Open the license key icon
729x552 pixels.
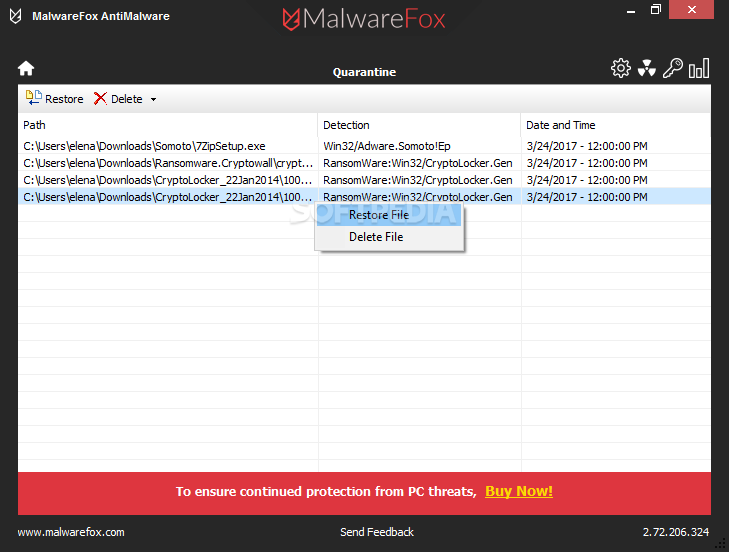click(672, 68)
